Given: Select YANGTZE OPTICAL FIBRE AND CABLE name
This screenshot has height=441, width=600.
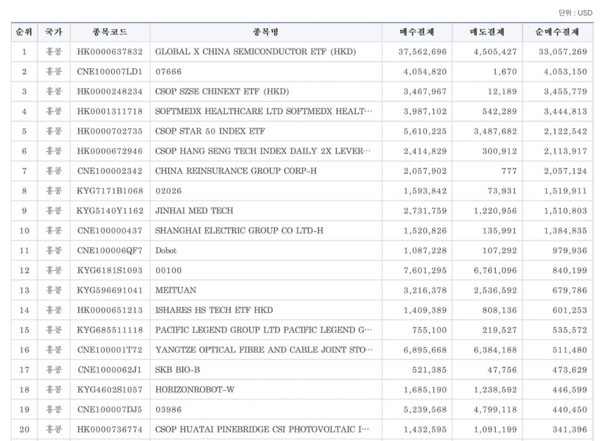Looking at the screenshot, I should coord(263,350).
